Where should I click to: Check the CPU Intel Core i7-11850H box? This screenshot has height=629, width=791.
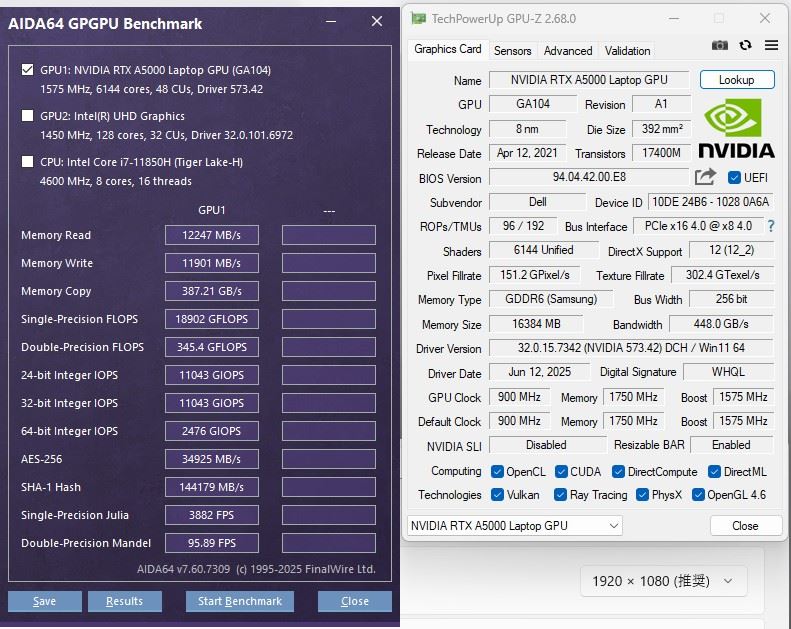pos(28,162)
